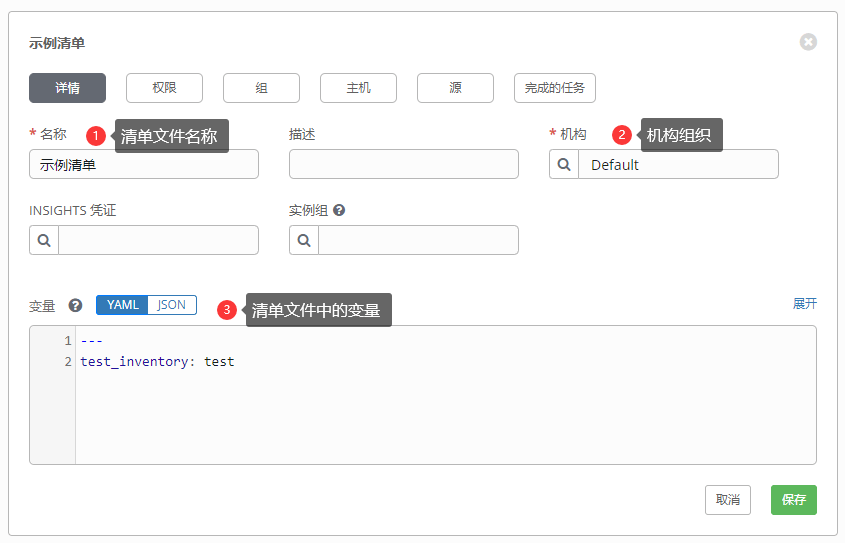The width and height of the screenshot is (845, 543).
Task: Click the green 保存 button
Action: click(793, 500)
